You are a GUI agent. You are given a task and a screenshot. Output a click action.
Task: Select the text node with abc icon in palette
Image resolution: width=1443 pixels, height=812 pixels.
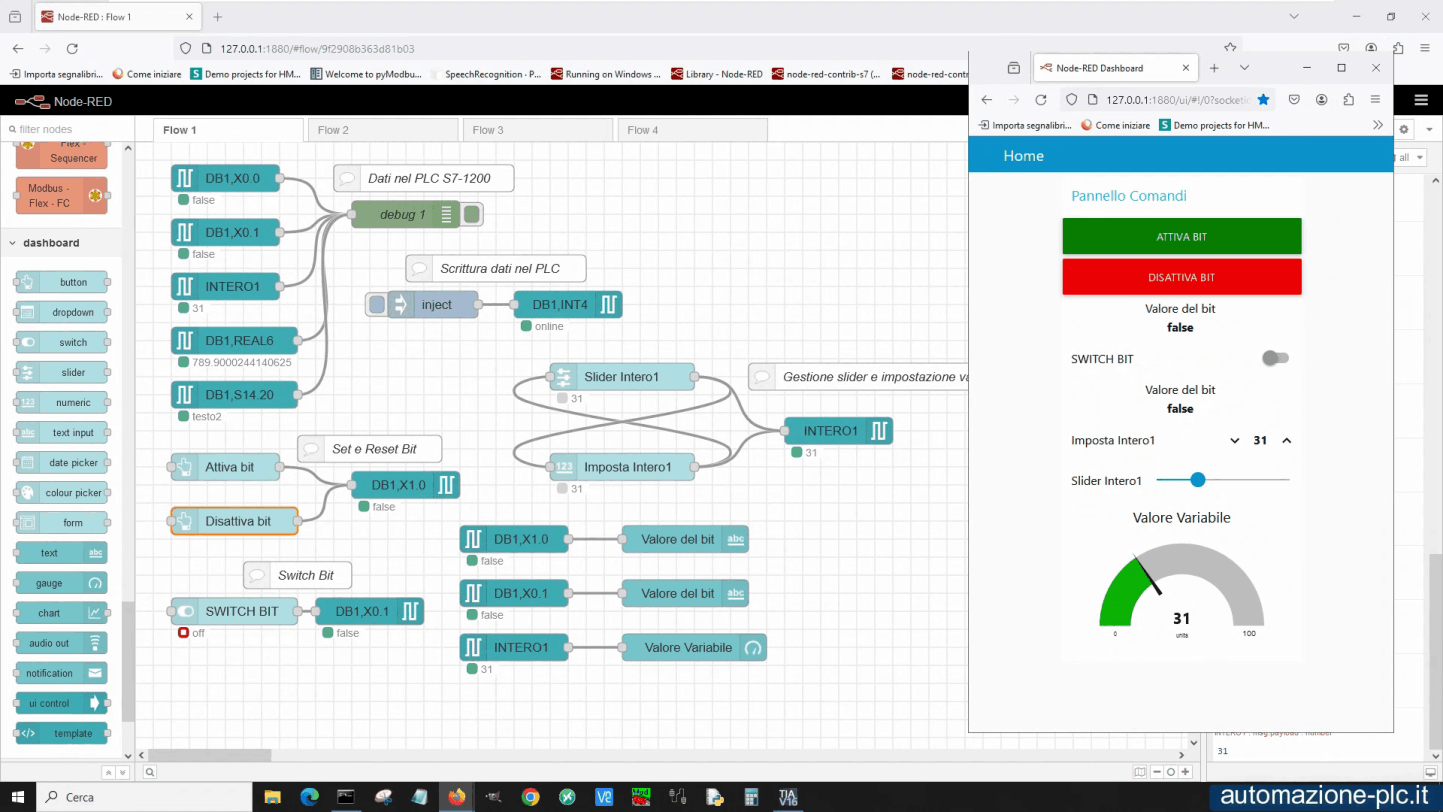tap(62, 553)
